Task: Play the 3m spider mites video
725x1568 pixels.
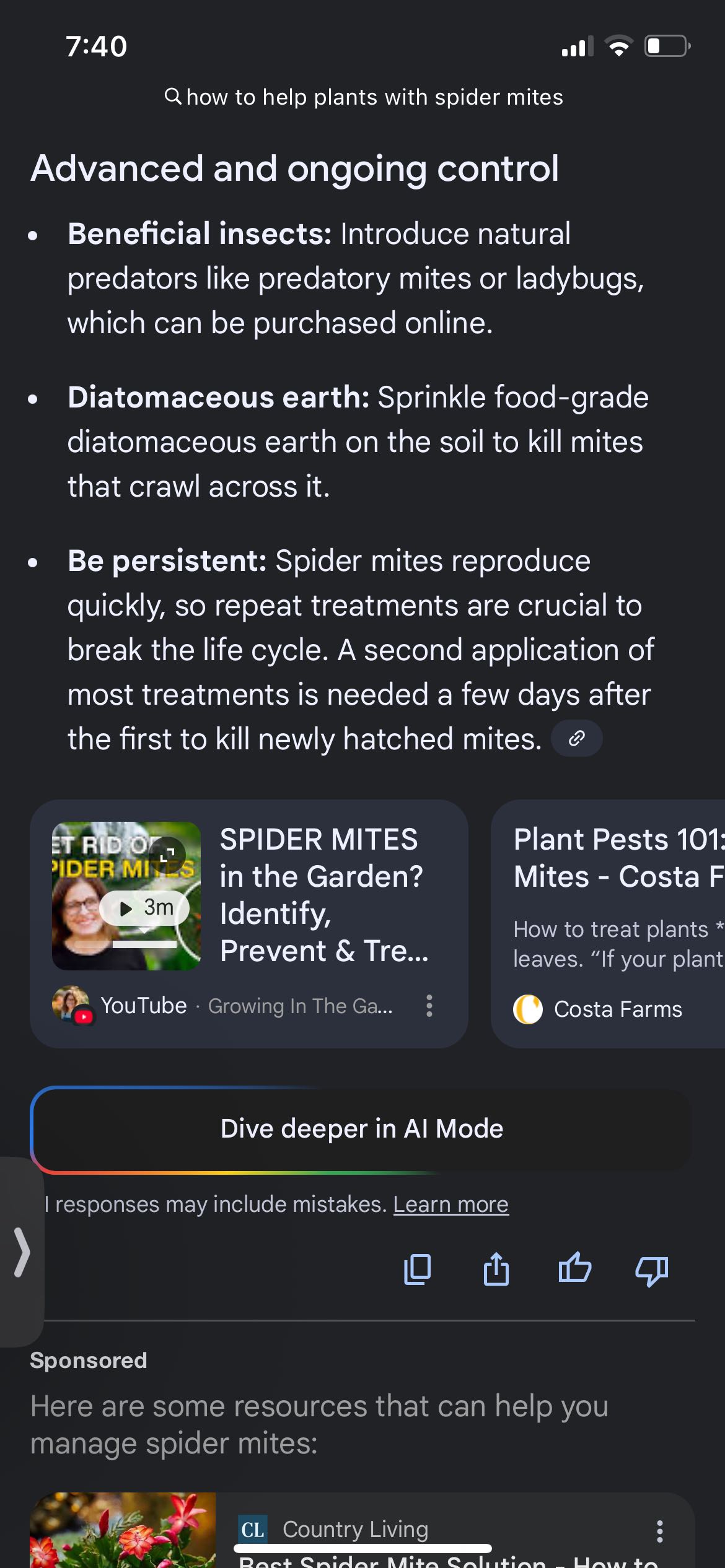Action: tap(144, 908)
